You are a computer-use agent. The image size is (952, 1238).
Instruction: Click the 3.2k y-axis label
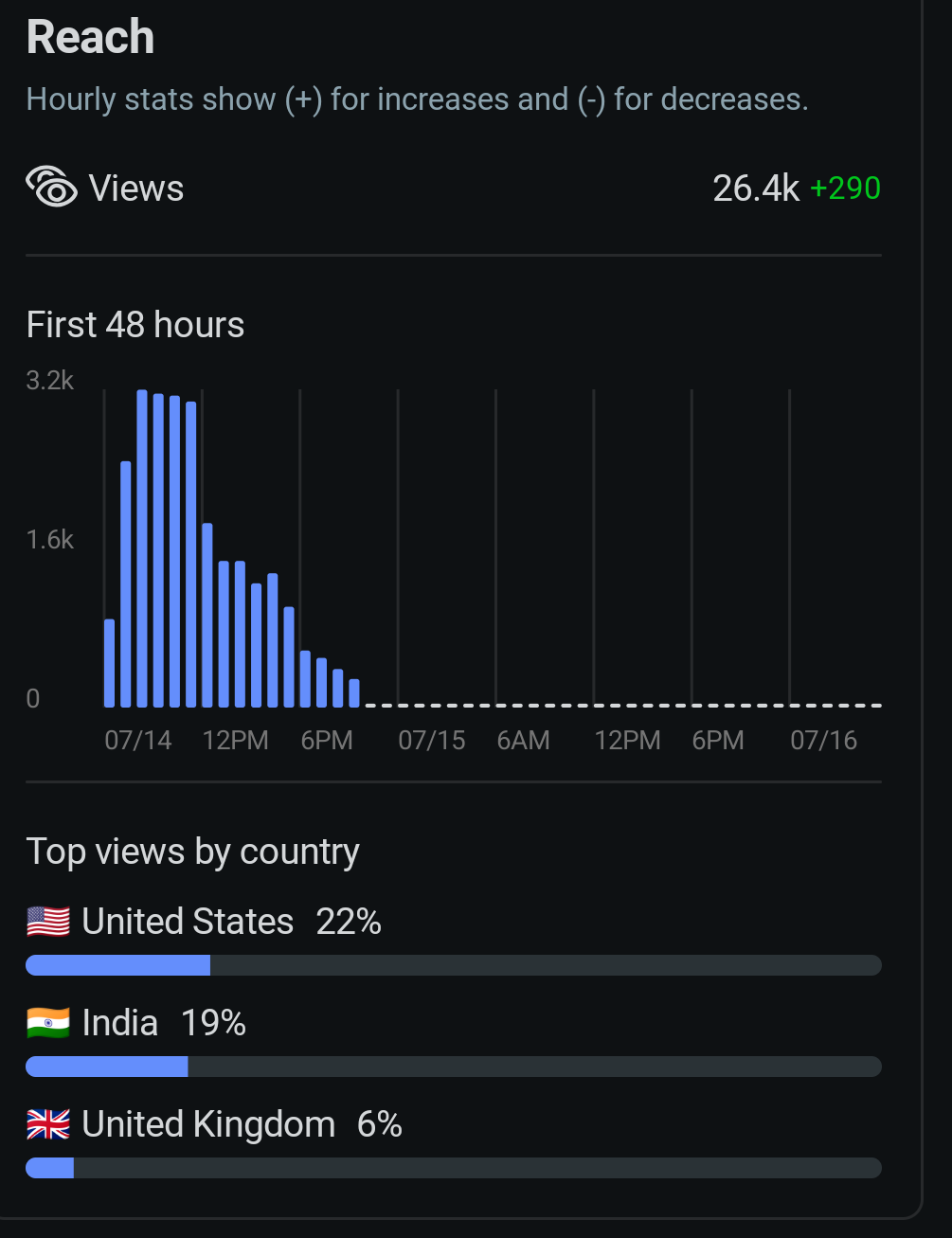tap(50, 381)
